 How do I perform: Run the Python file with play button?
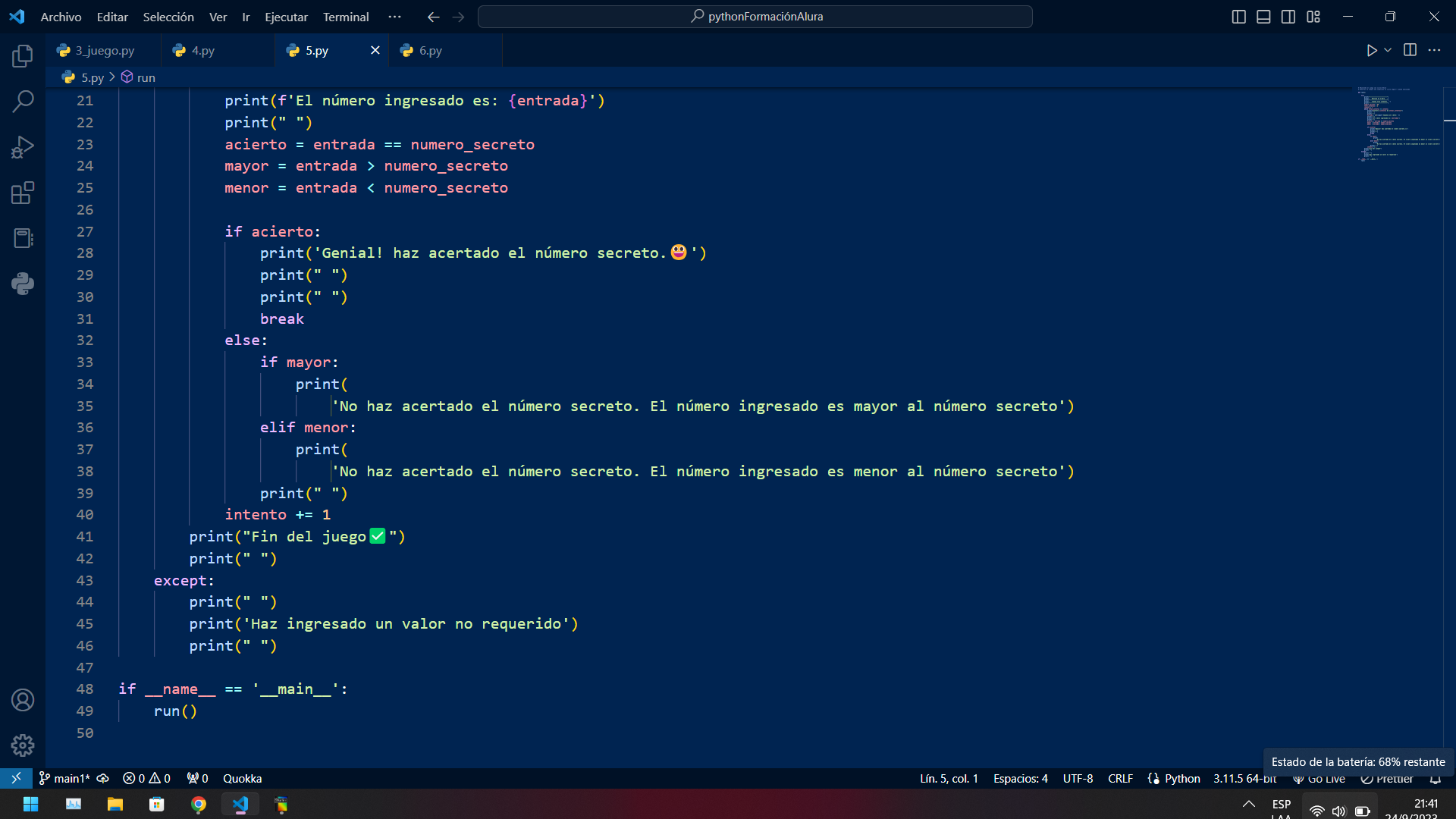(1372, 50)
